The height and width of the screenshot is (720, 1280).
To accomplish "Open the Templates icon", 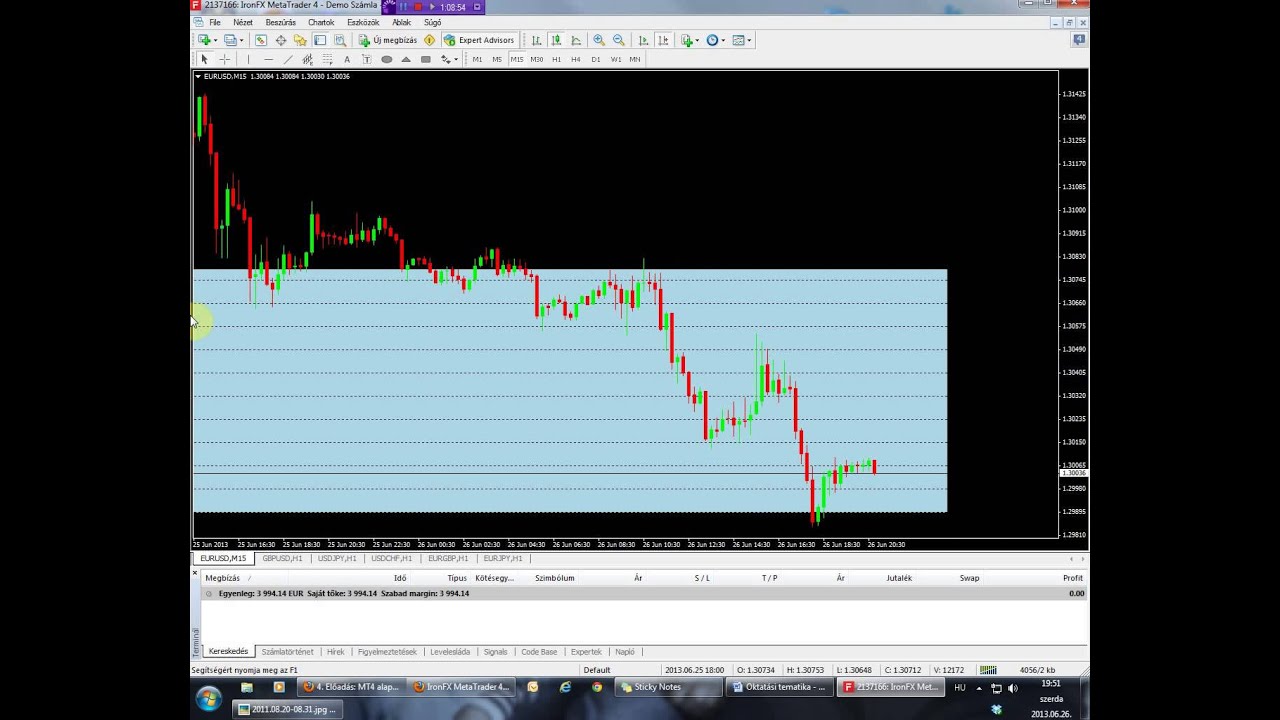I will click(739, 40).
